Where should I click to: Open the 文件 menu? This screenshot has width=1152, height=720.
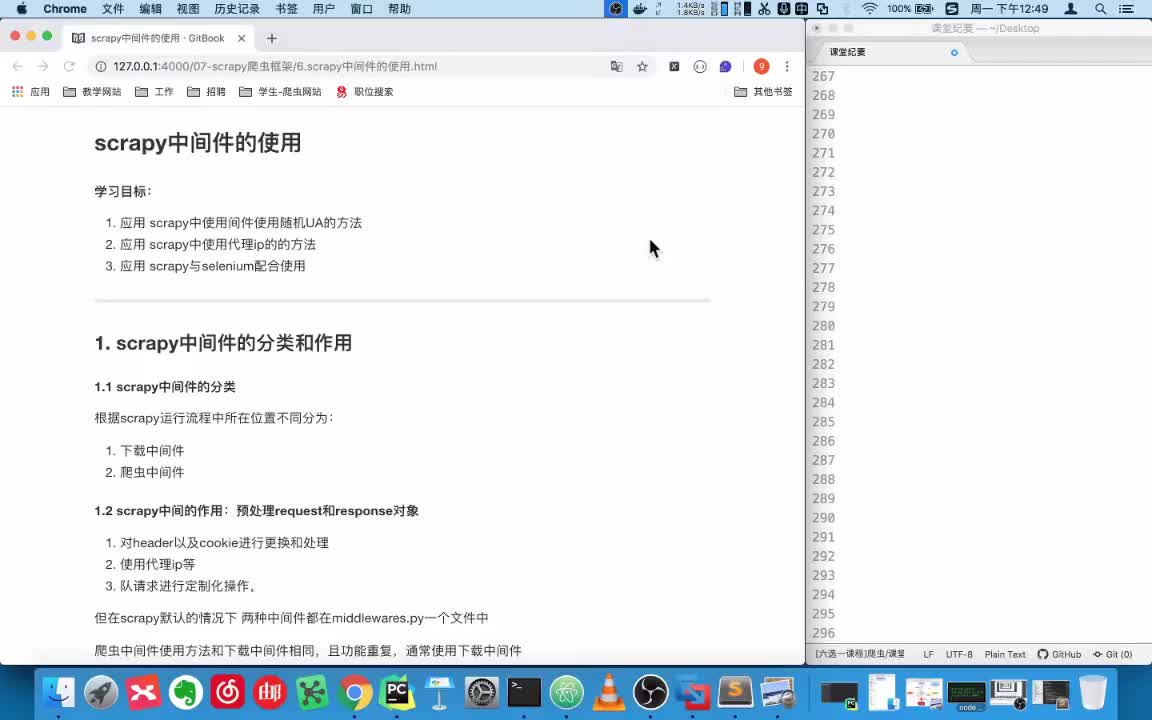(x=112, y=9)
